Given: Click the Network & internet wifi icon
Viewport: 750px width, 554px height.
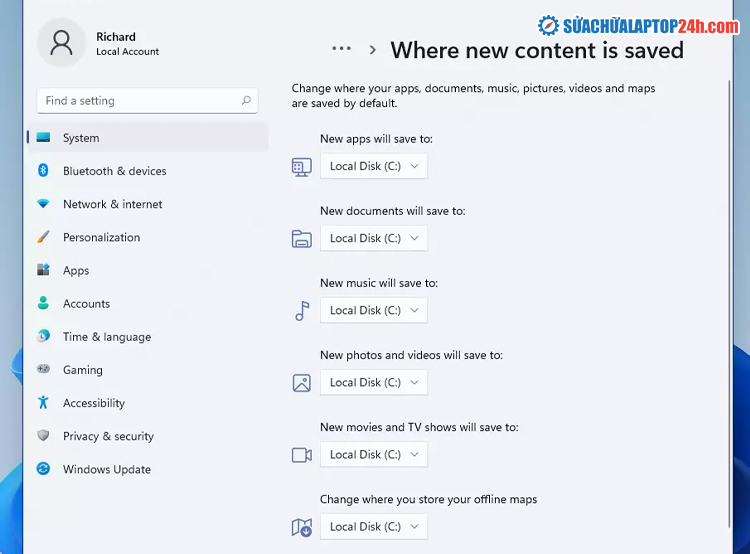Looking at the screenshot, I should click(43, 204).
